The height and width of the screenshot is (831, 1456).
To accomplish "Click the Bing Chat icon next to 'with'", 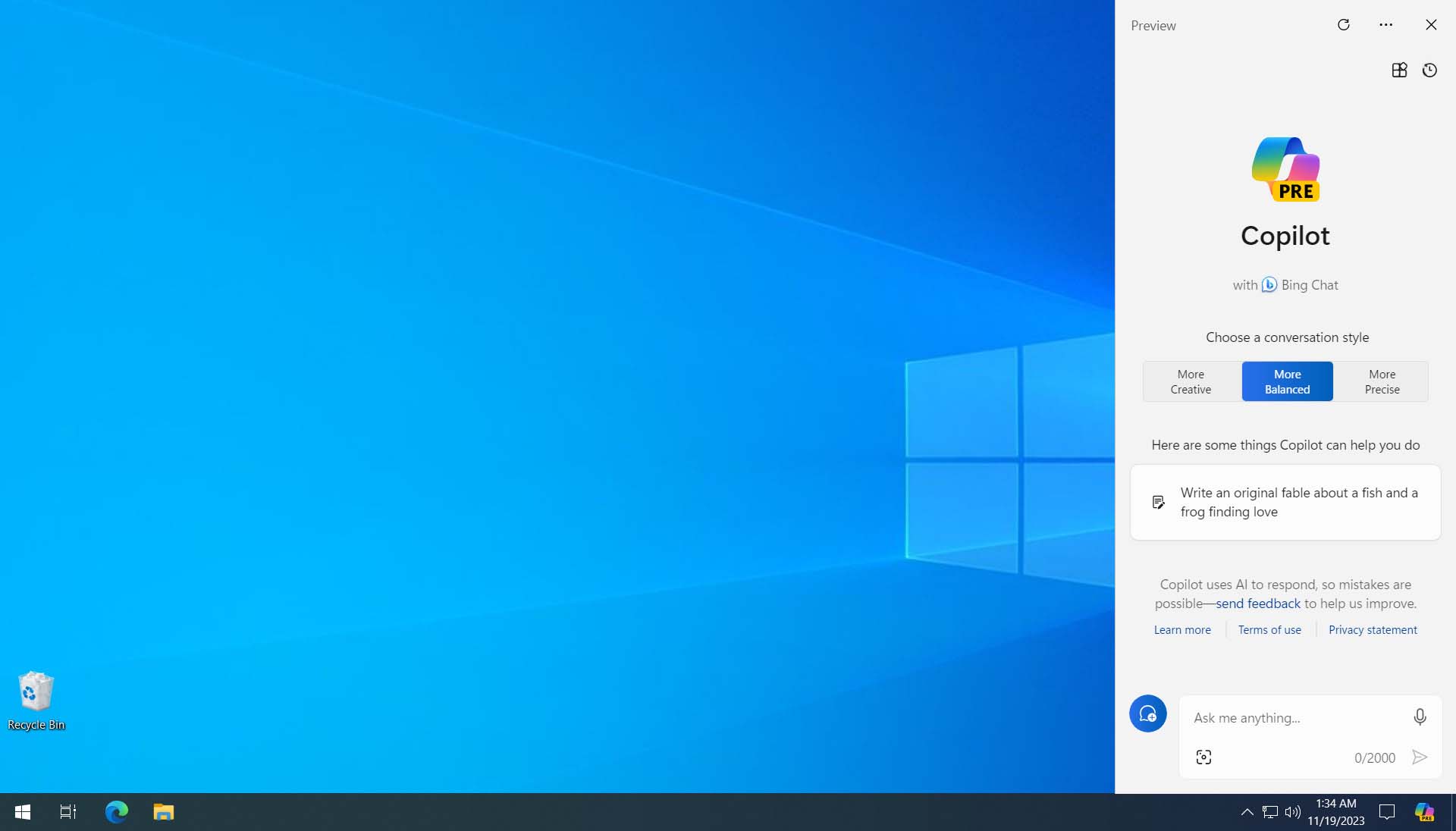I will pyautogui.click(x=1268, y=285).
